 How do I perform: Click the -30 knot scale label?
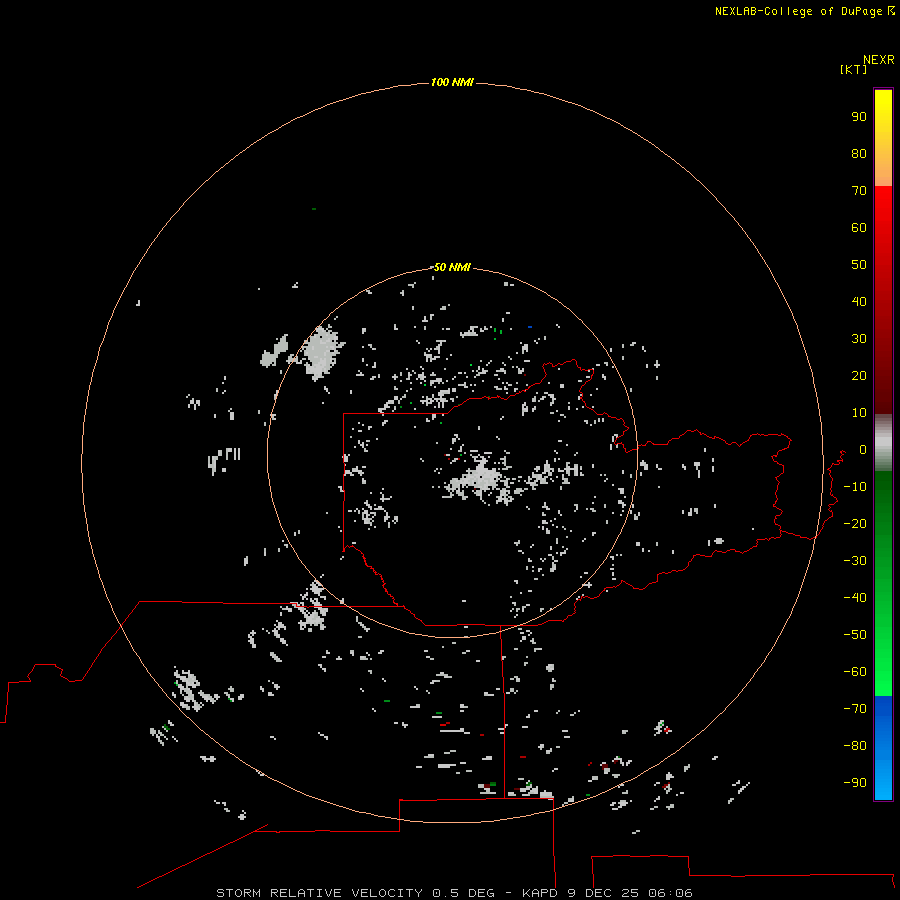[x=855, y=561]
